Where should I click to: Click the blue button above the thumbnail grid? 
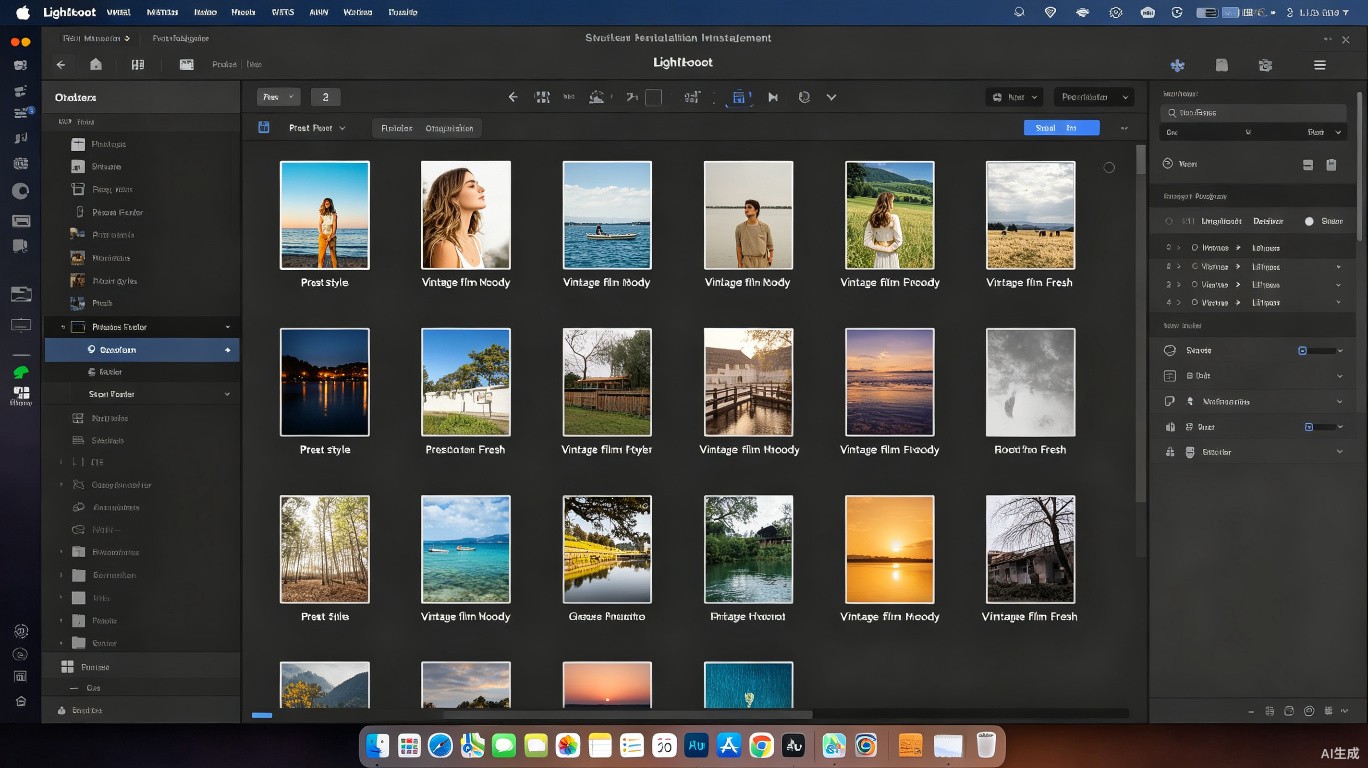click(1061, 128)
